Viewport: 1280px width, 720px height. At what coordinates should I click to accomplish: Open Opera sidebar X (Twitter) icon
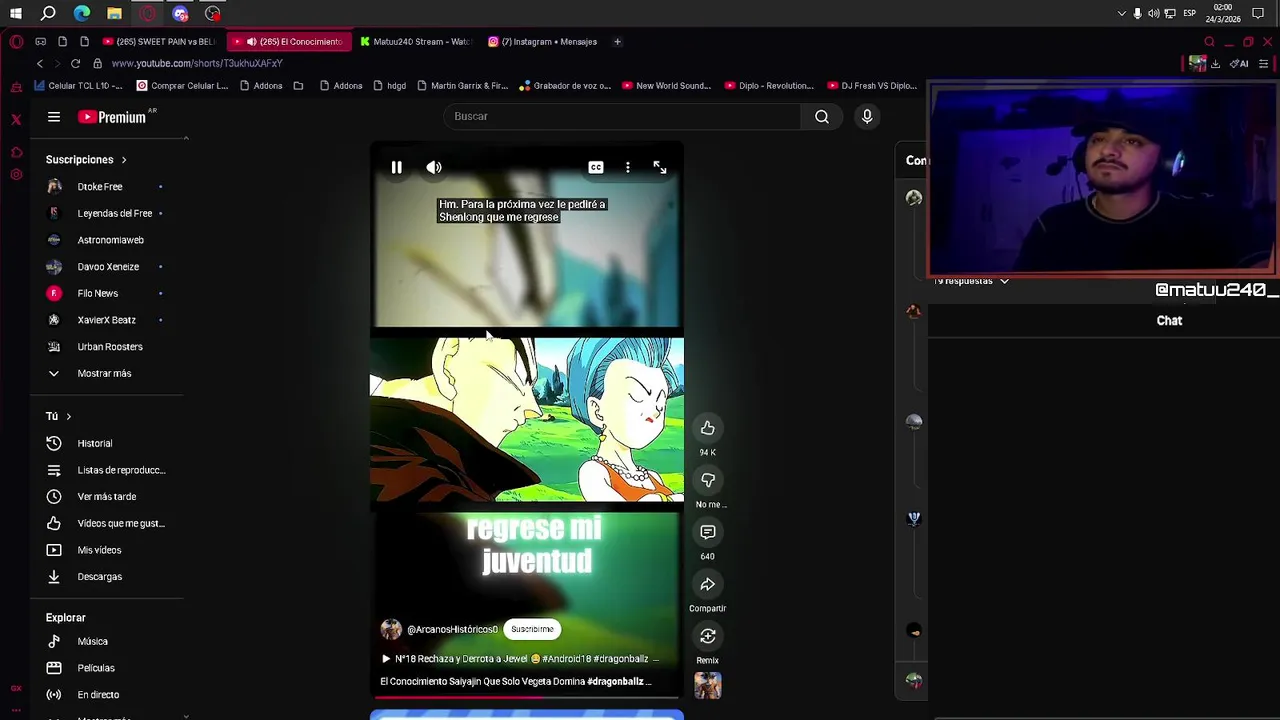pyautogui.click(x=16, y=119)
